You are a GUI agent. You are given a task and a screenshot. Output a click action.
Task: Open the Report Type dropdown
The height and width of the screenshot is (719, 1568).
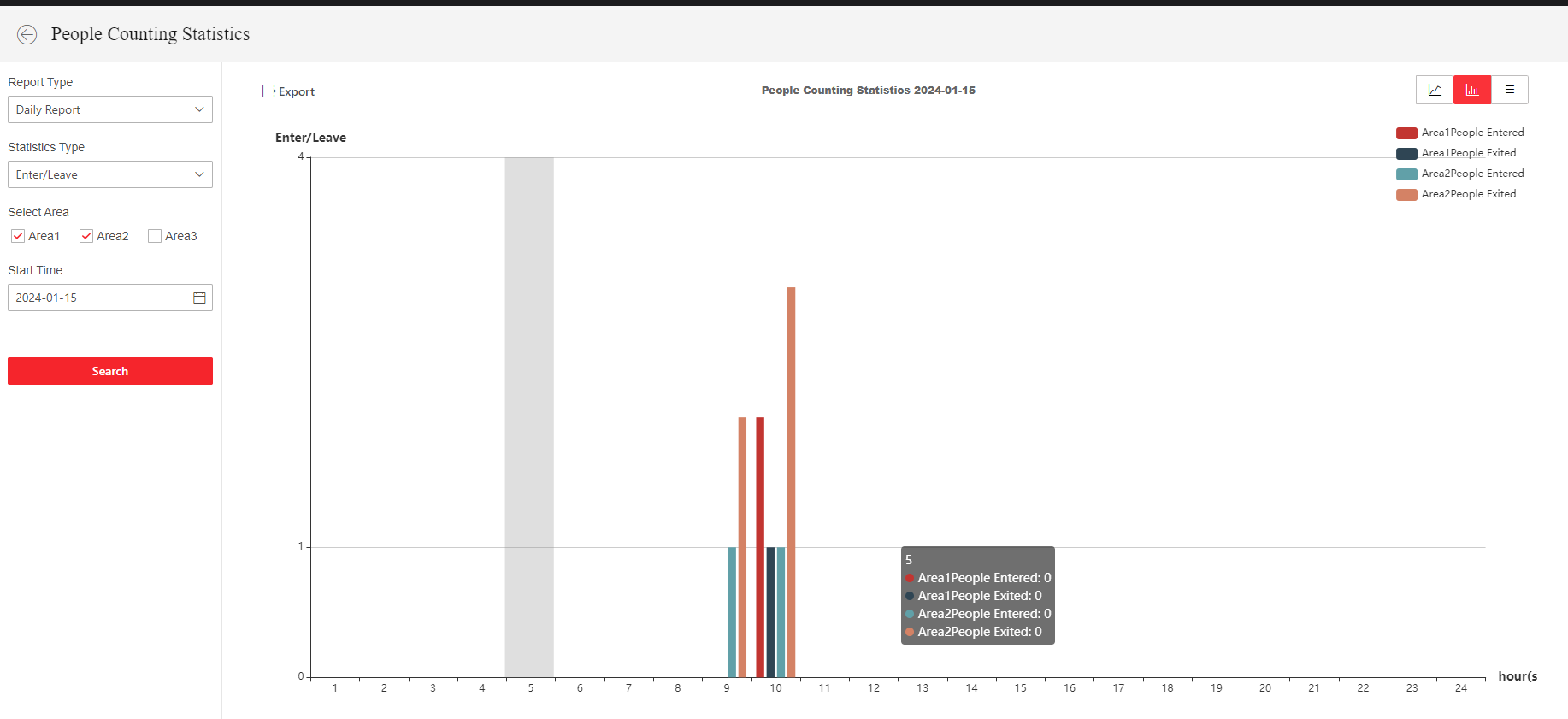pos(110,109)
